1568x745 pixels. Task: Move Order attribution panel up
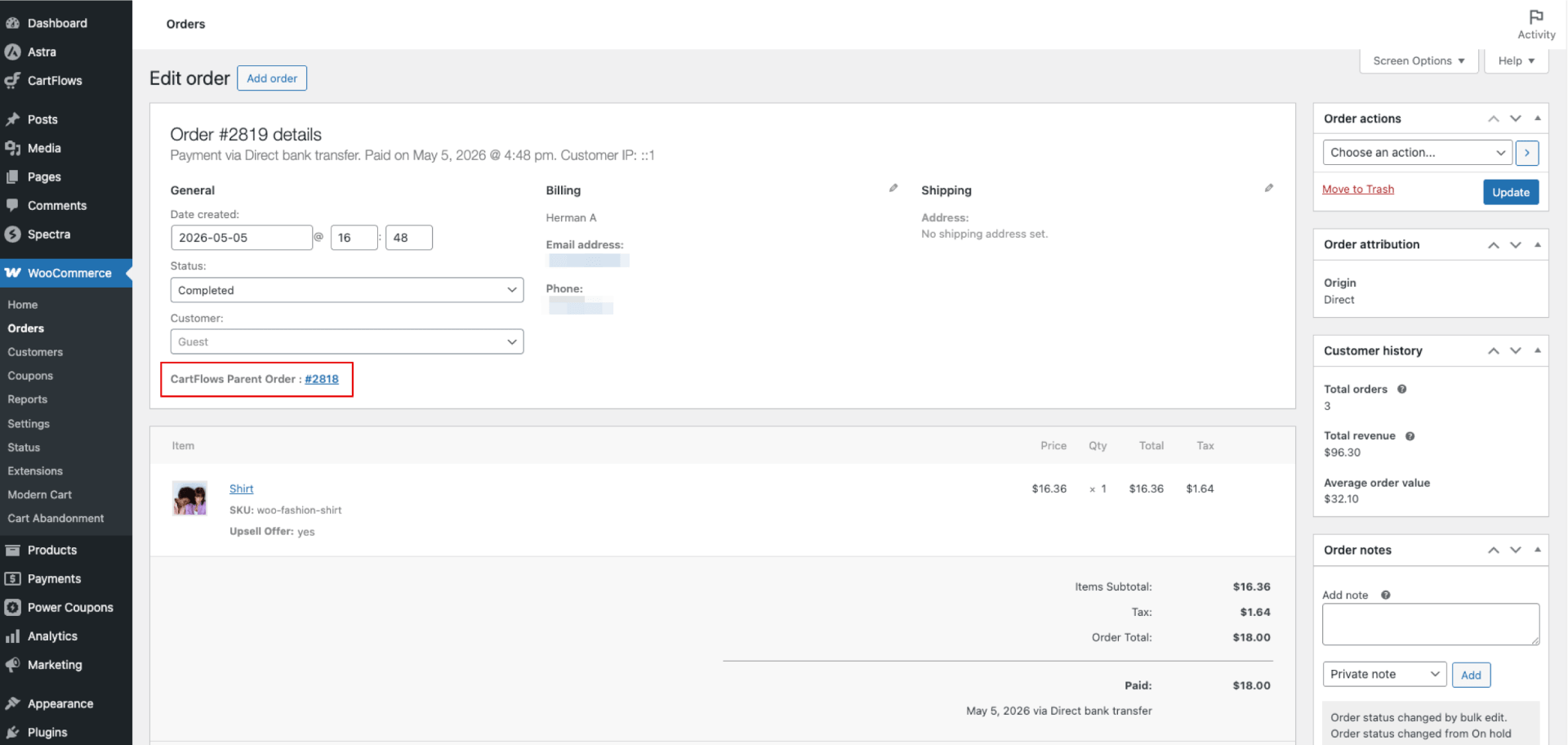(x=1493, y=244)
